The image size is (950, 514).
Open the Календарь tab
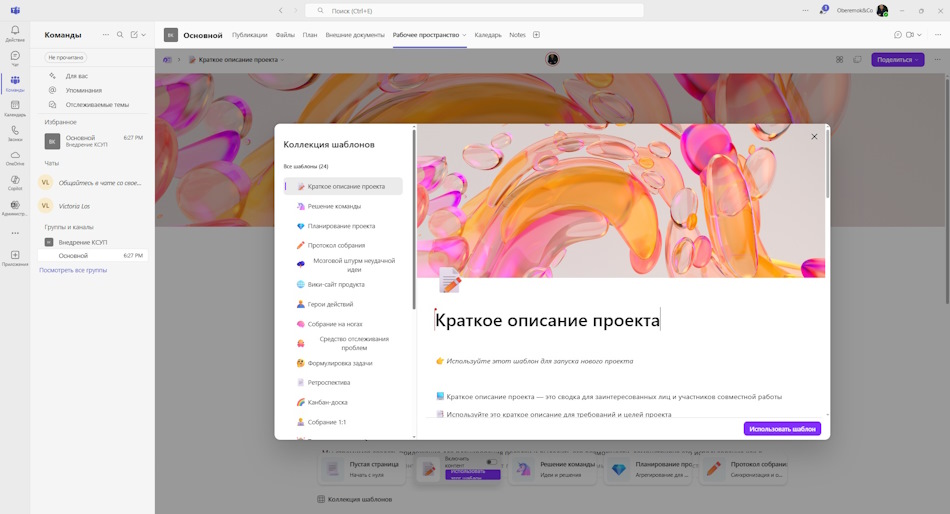click(x=488, y=35)
